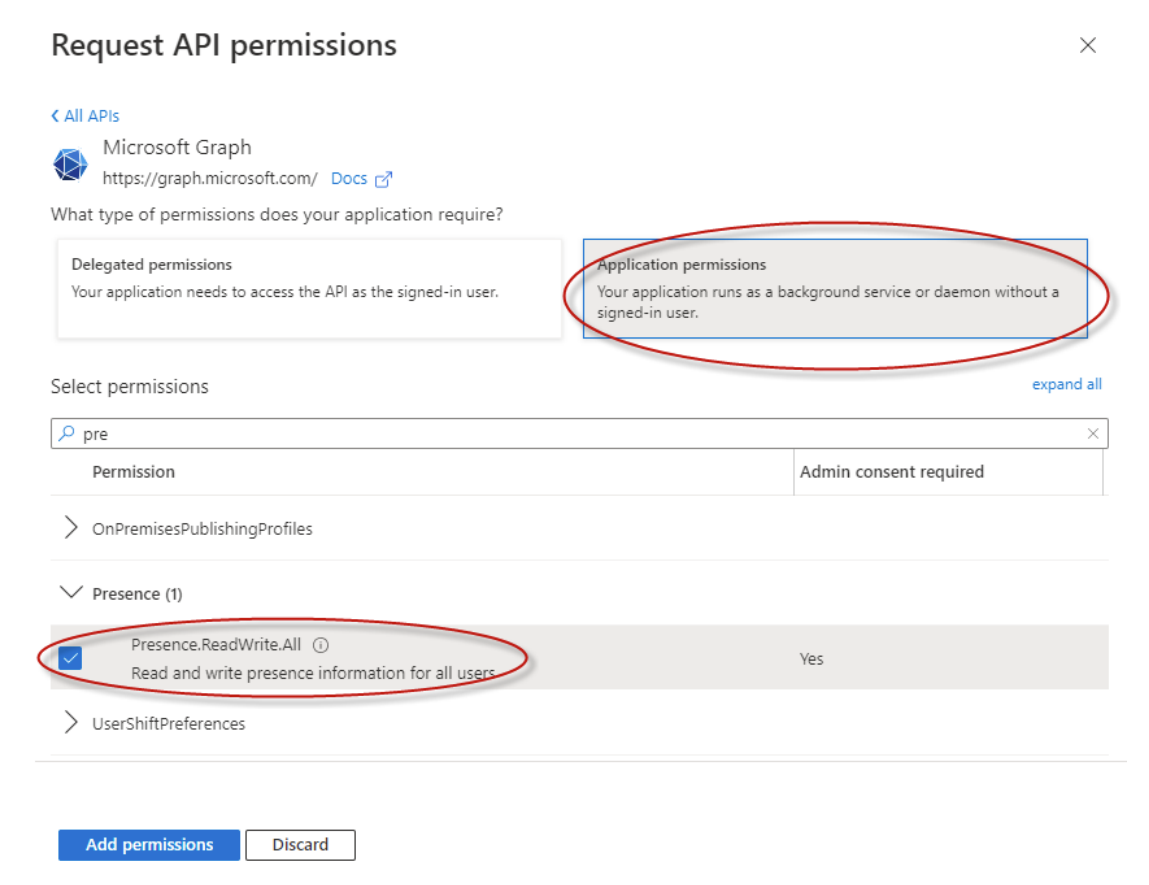Click the external link icon beside Docs

tap(383, 179)
